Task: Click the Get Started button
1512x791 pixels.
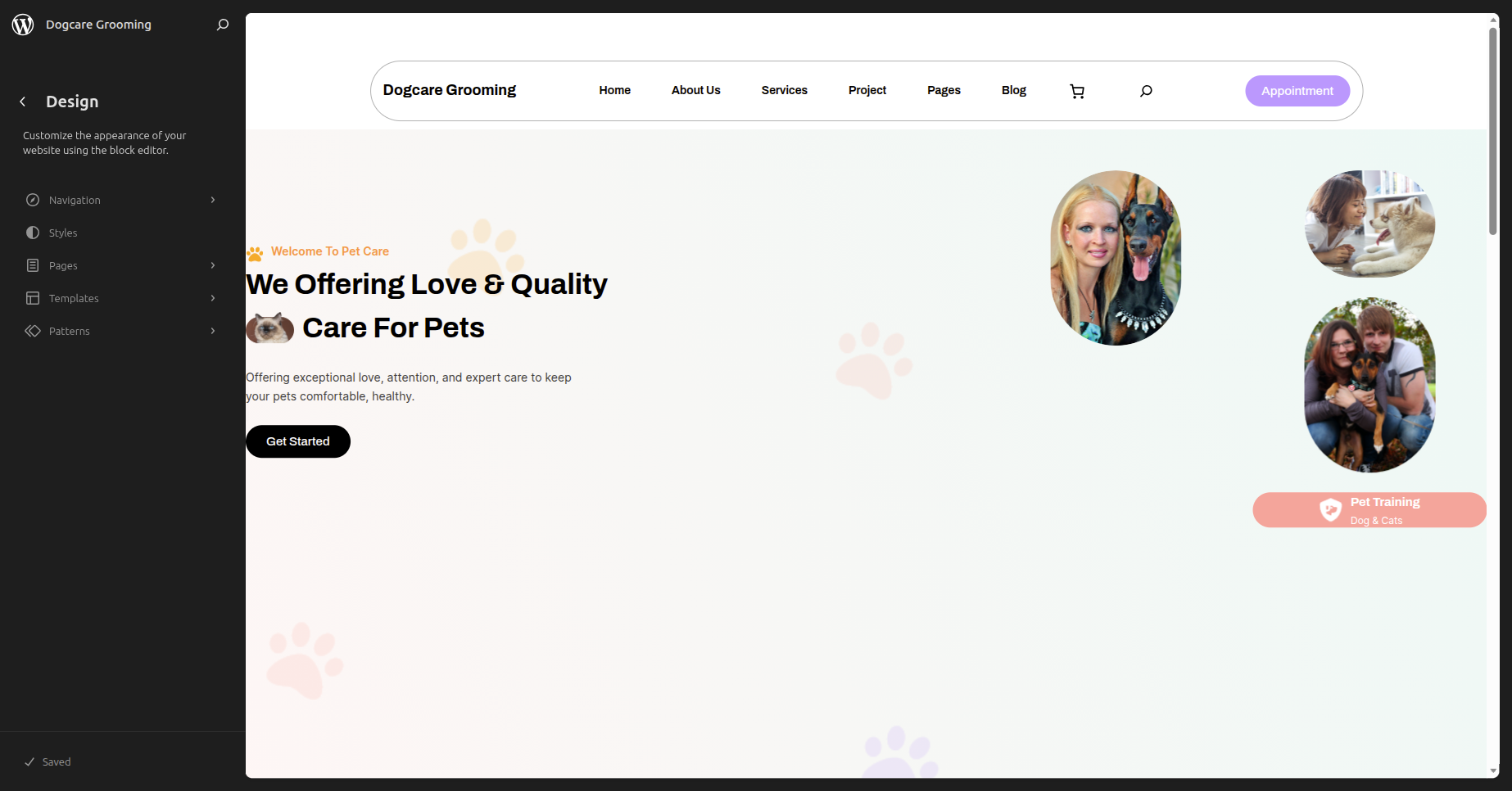Action: [298, 441]
